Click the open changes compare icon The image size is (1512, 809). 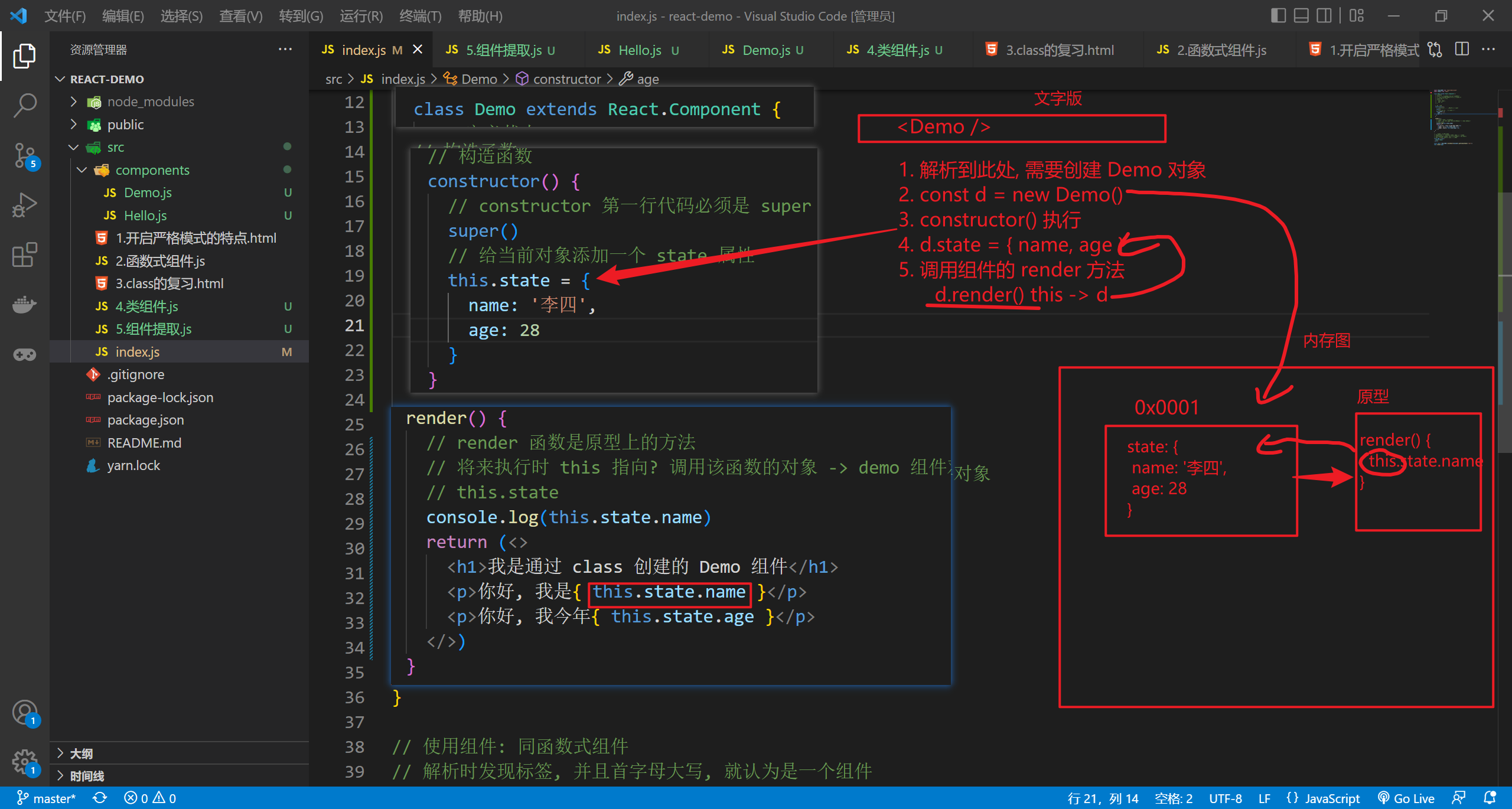(x=1435, y=50)
